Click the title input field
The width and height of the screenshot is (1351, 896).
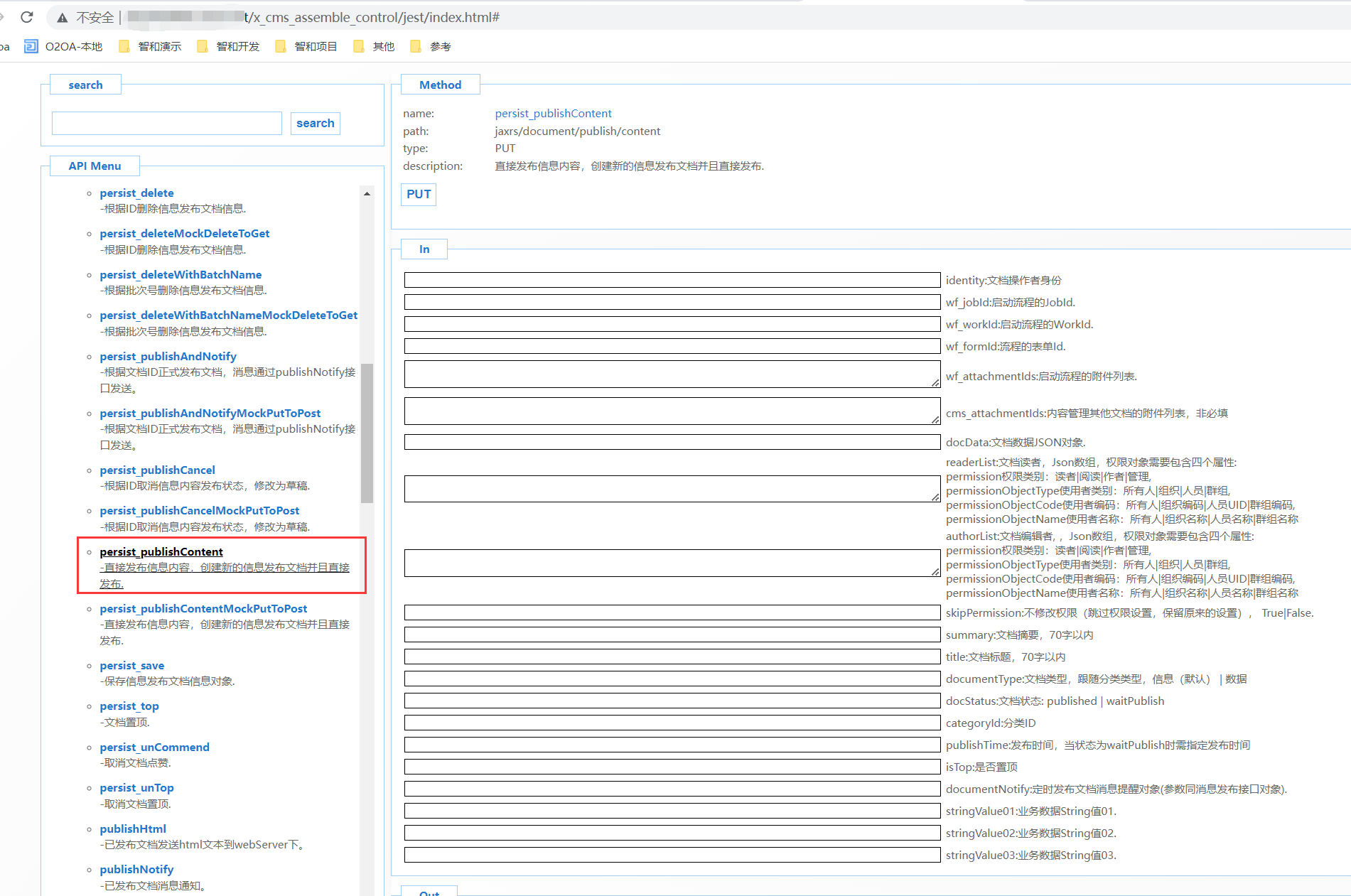[x=672, y=657]
